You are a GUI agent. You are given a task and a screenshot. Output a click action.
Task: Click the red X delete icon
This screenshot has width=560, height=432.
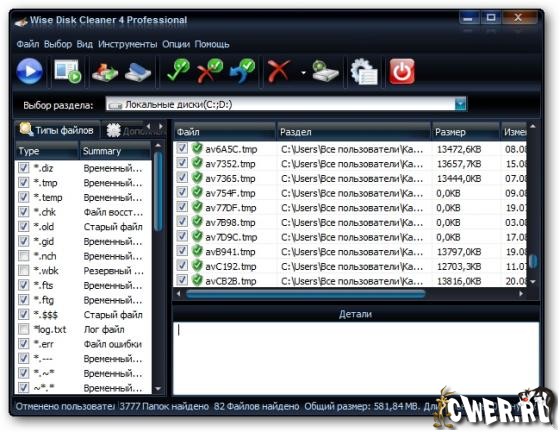[279, 71]
